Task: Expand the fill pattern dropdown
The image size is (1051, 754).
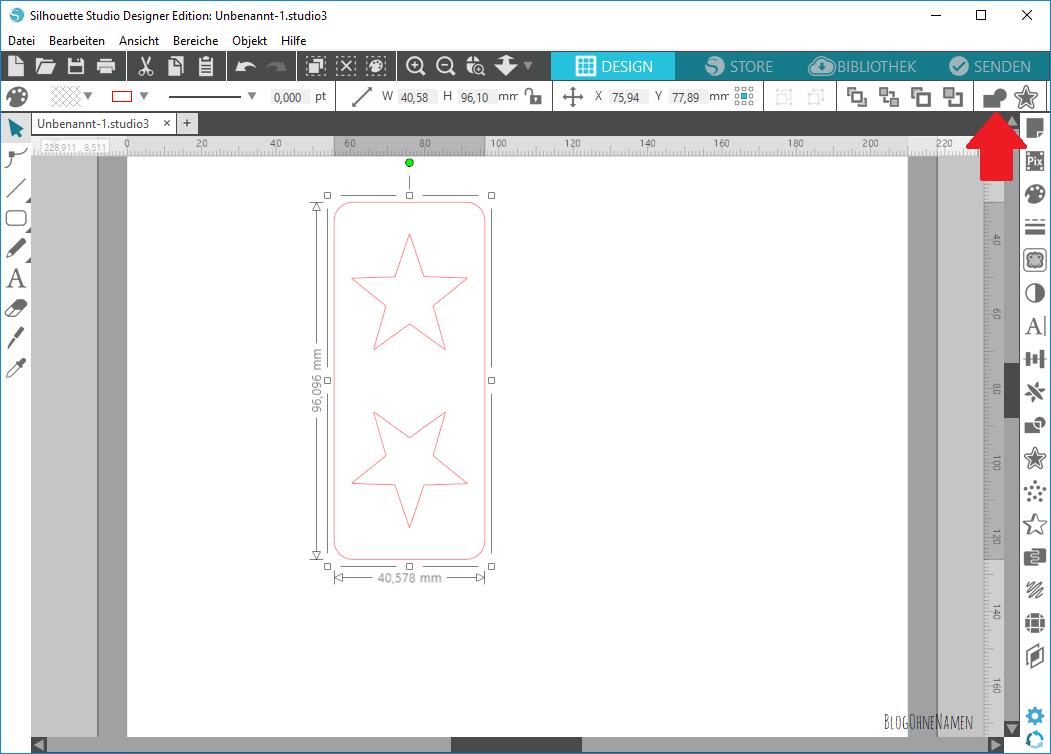Action: click(x=88, y=97)
